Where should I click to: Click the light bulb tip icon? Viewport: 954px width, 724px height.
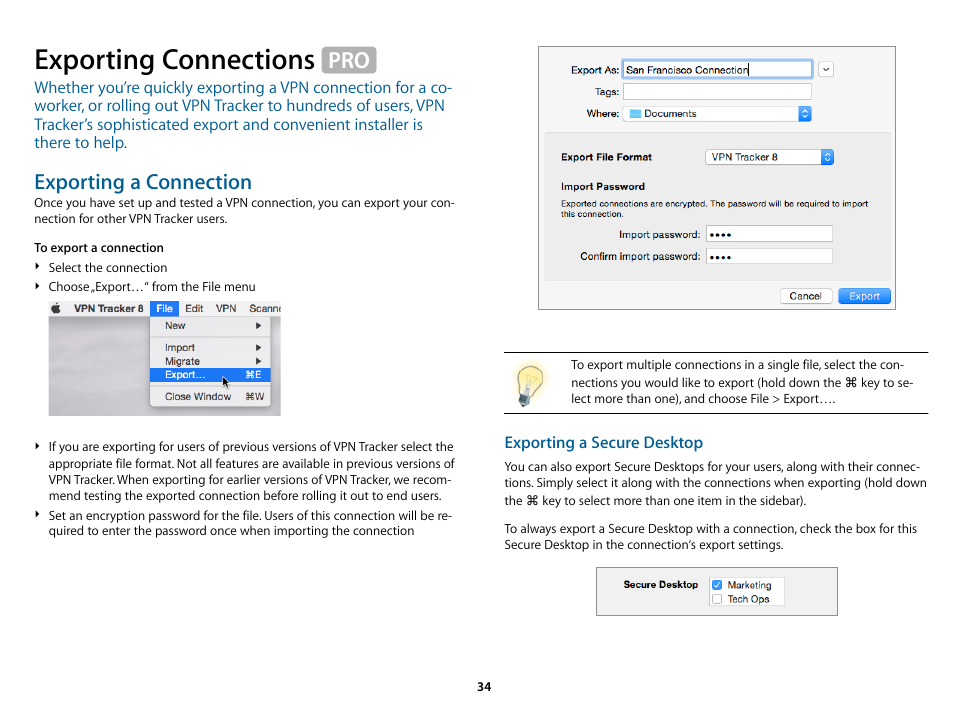click(529, 385)
